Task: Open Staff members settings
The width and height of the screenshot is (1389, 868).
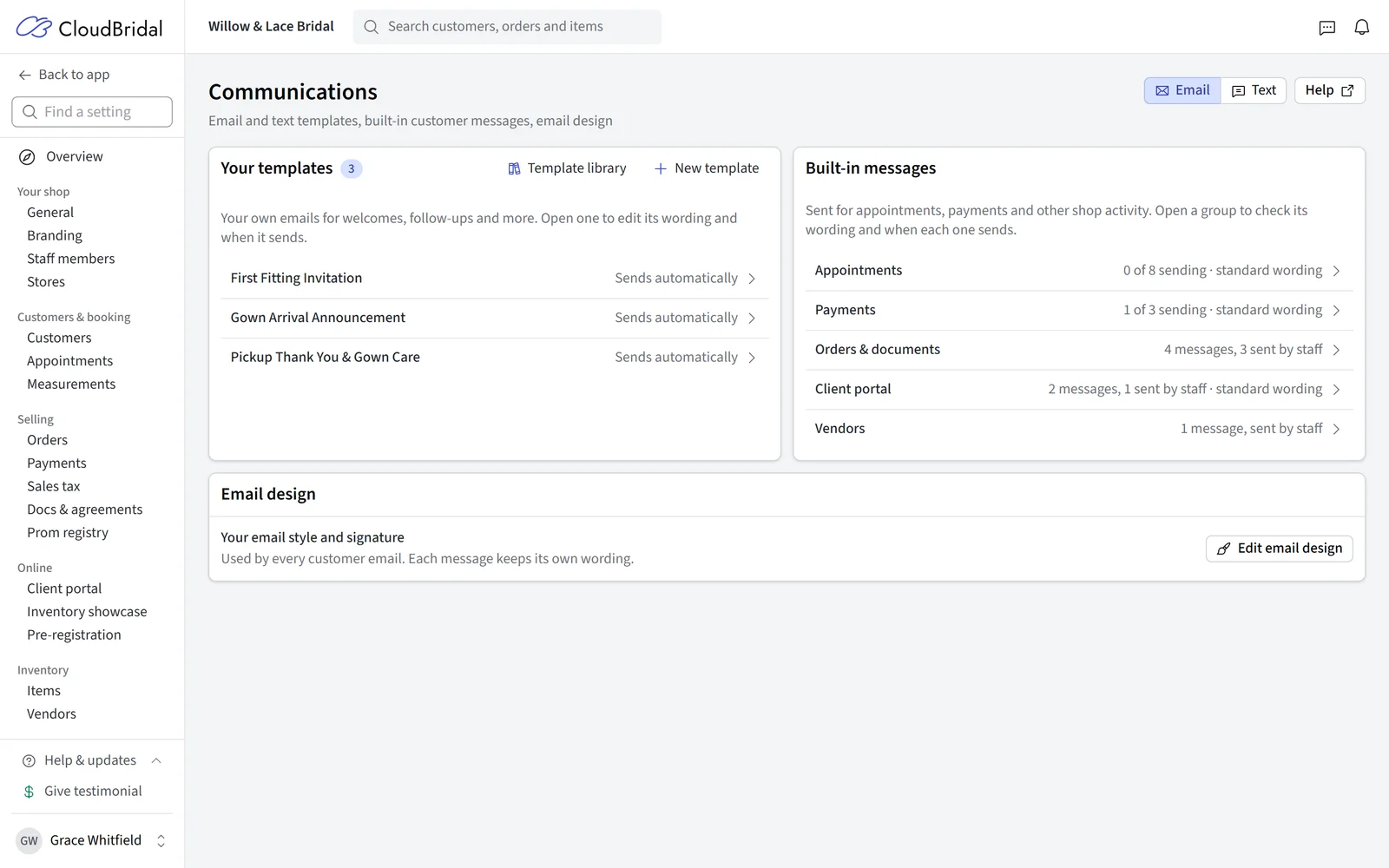Action: coord(70,259)
